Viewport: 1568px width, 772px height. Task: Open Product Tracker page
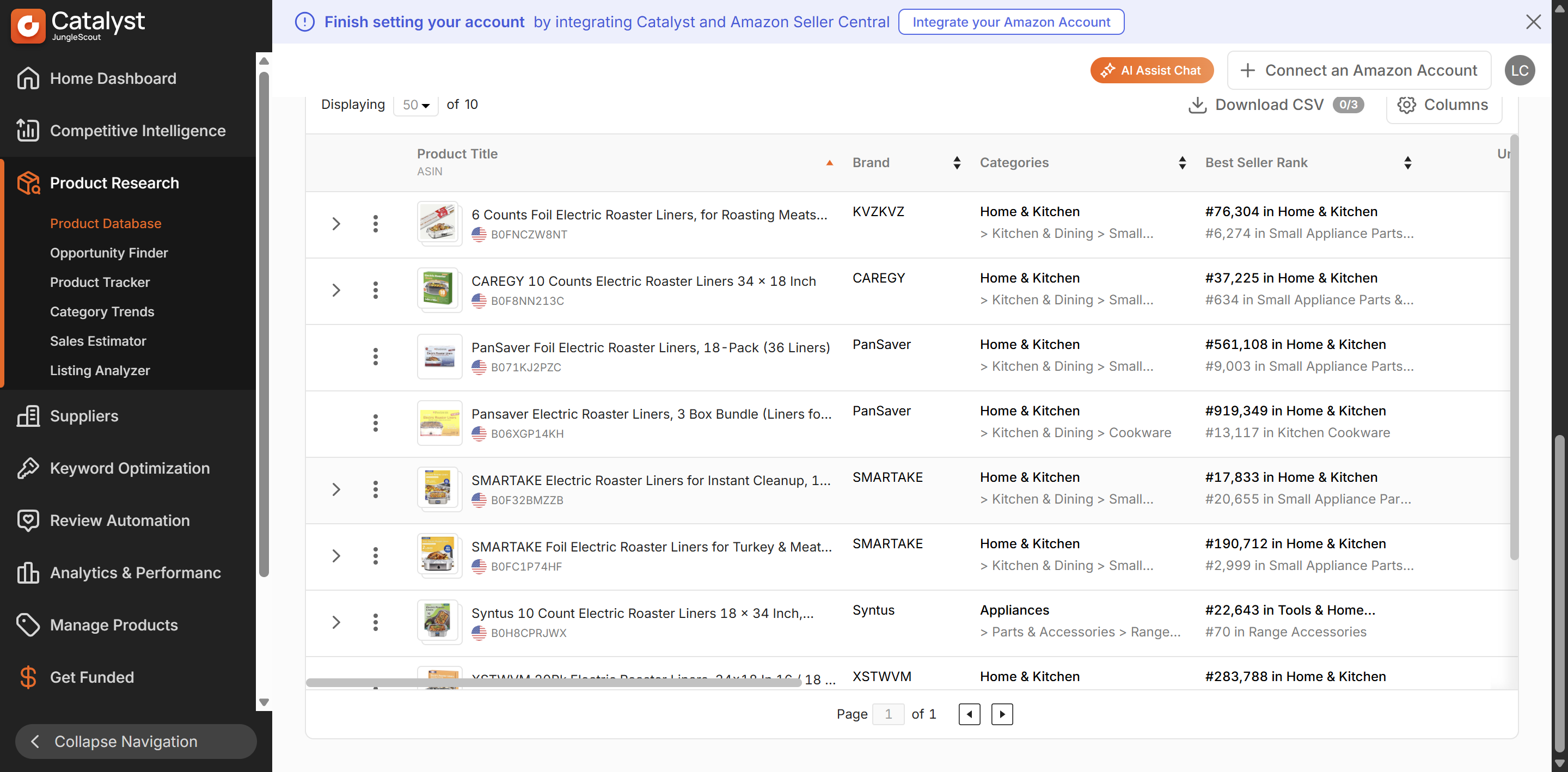pos(100,283)
